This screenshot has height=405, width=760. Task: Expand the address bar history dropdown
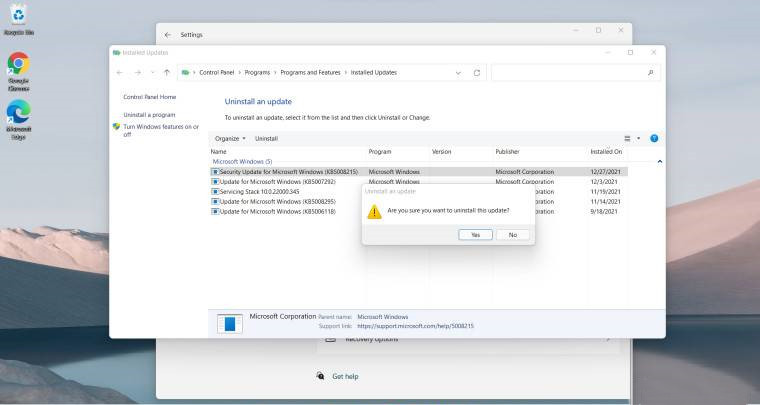458,73
